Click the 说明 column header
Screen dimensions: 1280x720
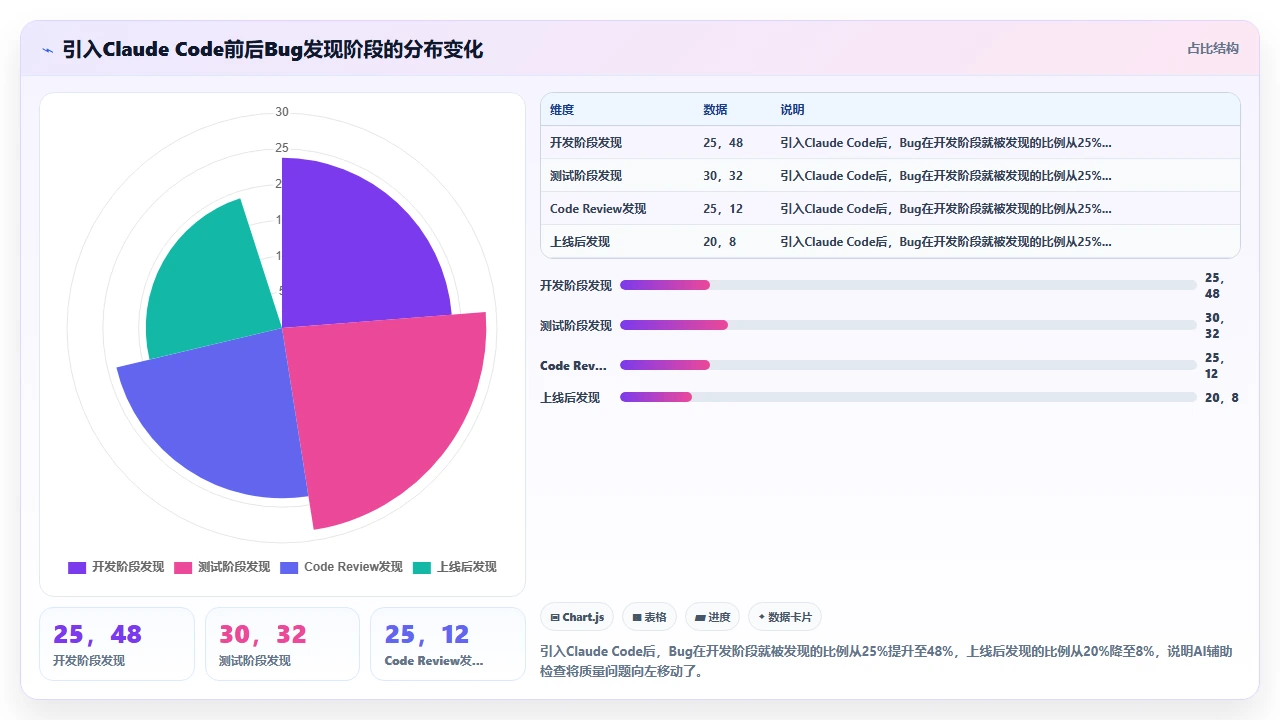pyautogui.click(x=792, y=110)
